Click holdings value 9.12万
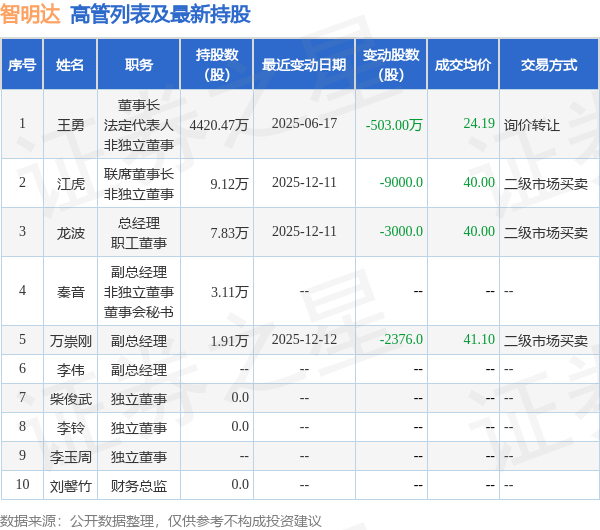600x530 pixels. click(x=229, y=184)
